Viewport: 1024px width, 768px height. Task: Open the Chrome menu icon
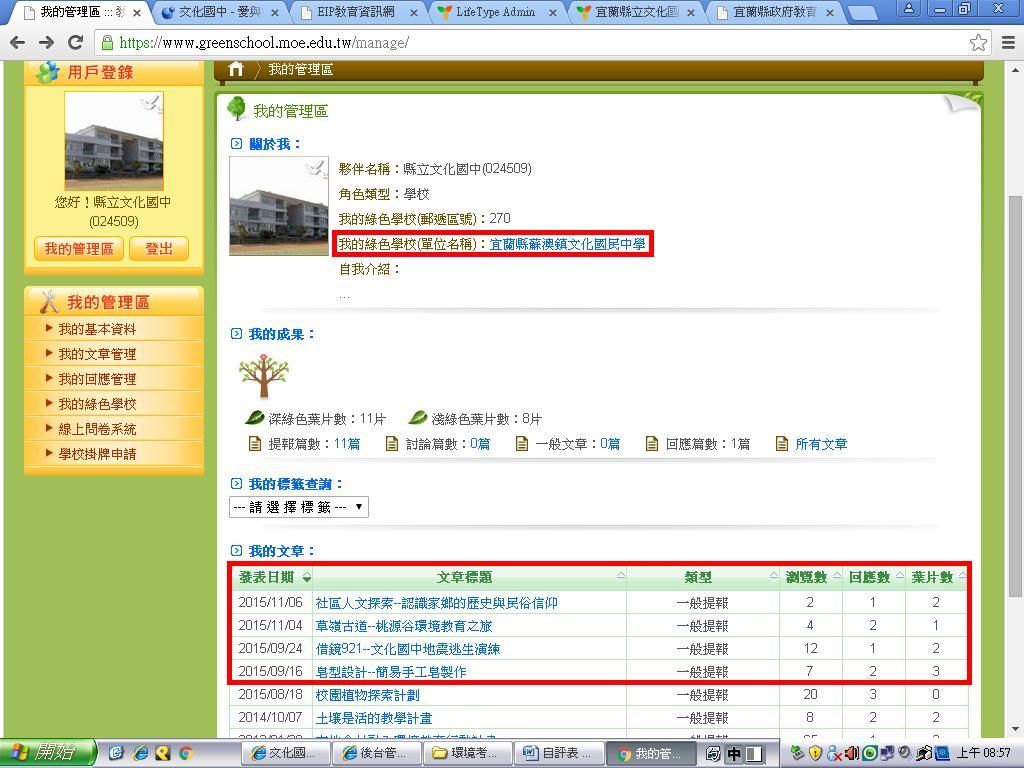point(1007,42)
